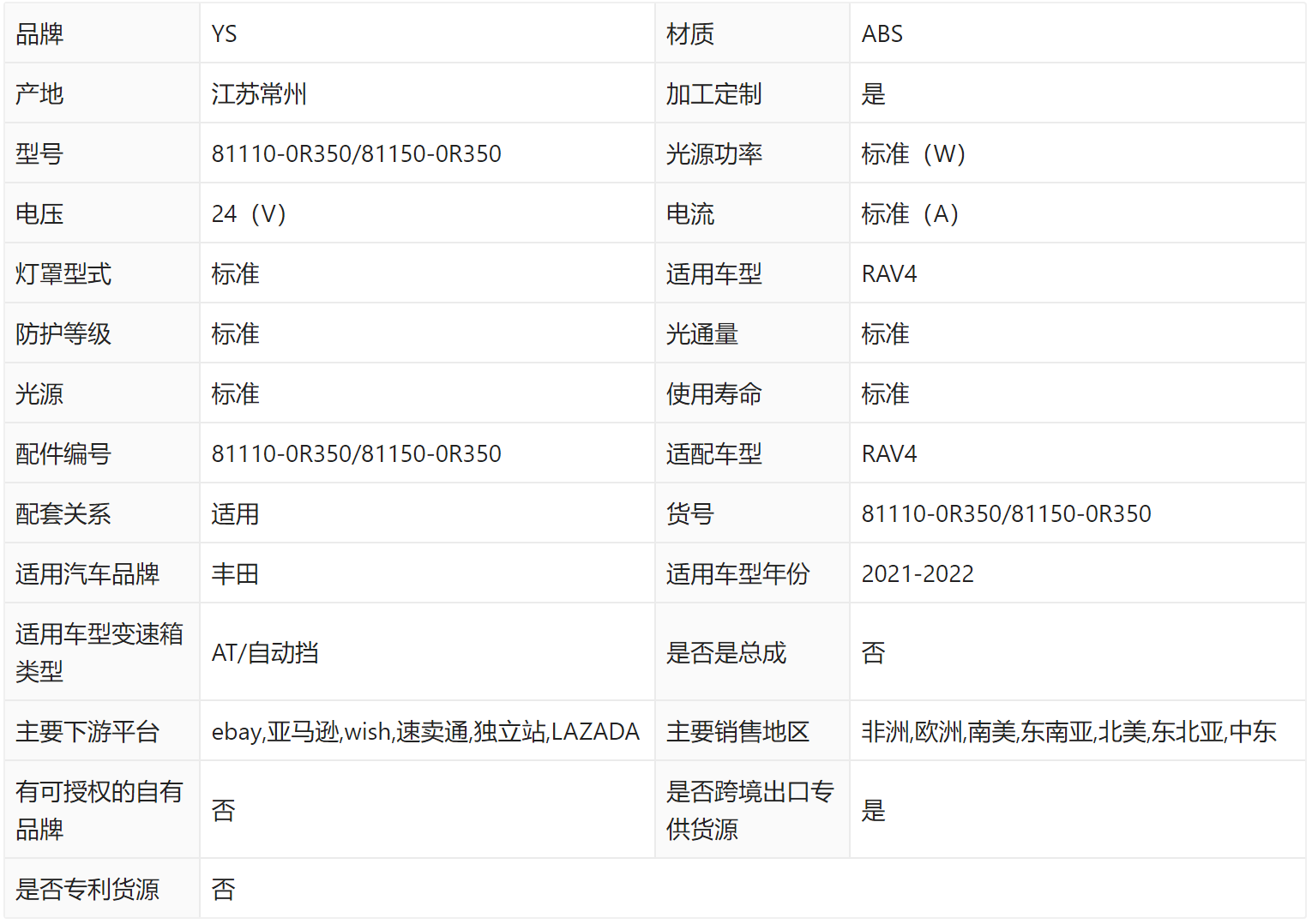Click RAV4 in the 适用车型 row

tap(889, 274)
